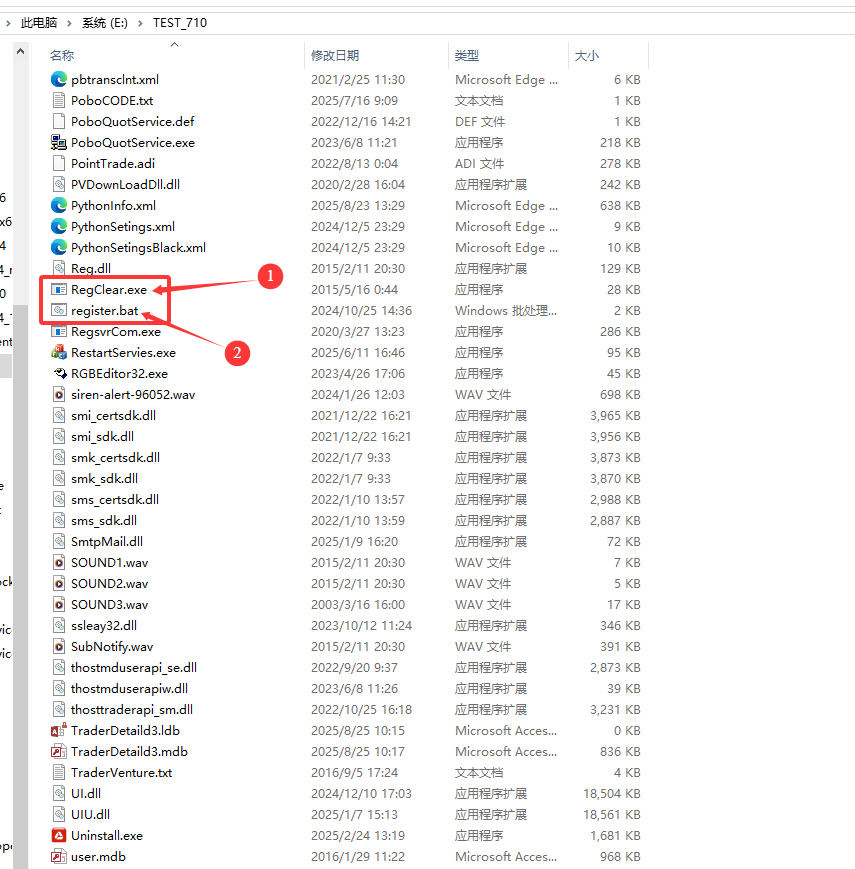
Task: Click the file icon of PointTrade.adi
Action: click(59, 163)
